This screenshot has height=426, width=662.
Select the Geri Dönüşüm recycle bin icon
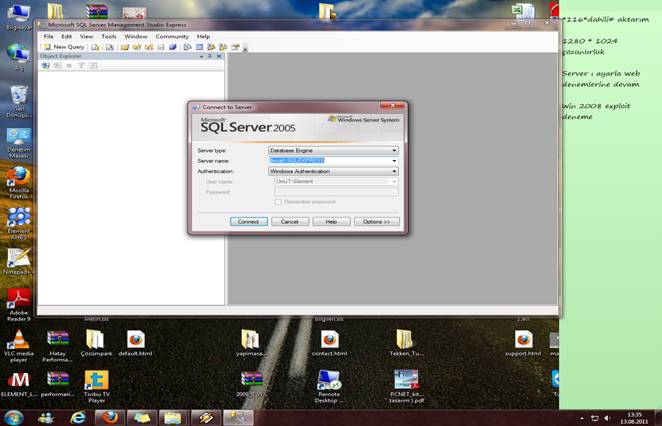point(19,101)
